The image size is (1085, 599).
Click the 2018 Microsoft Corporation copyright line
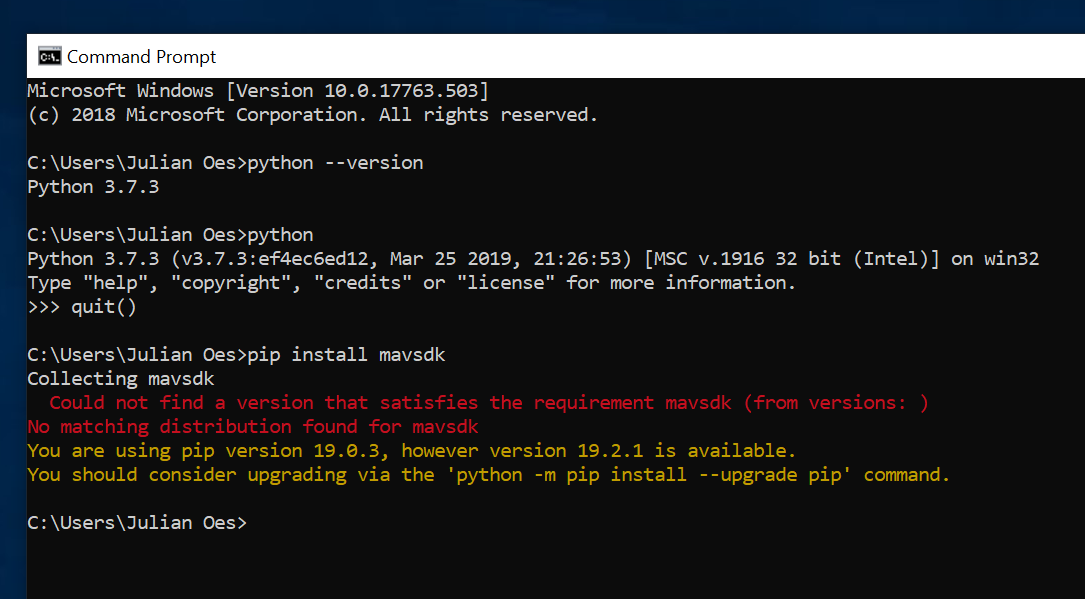pos(310,114)
